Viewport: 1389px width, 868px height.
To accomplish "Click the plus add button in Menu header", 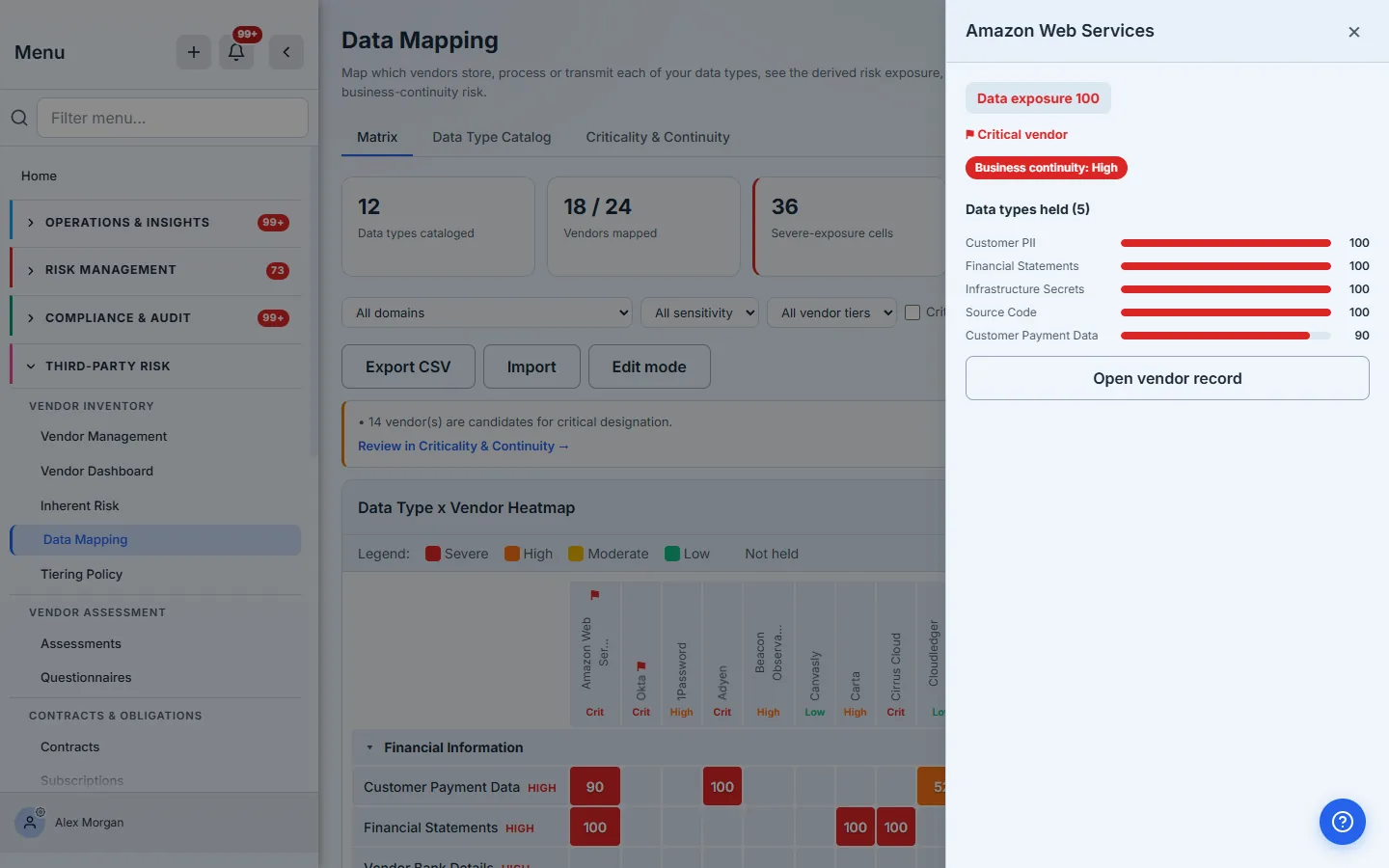I will tap(193, 52).
